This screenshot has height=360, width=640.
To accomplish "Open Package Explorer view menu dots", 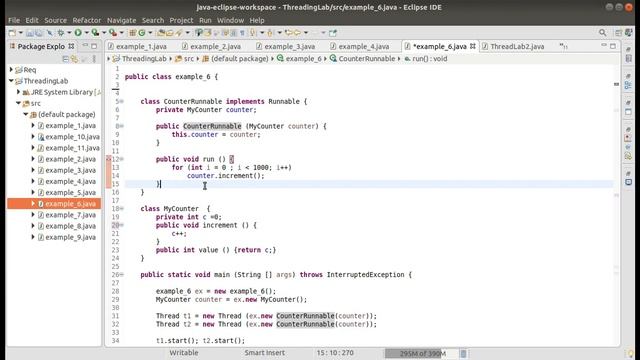I will (x=94, y=59).
